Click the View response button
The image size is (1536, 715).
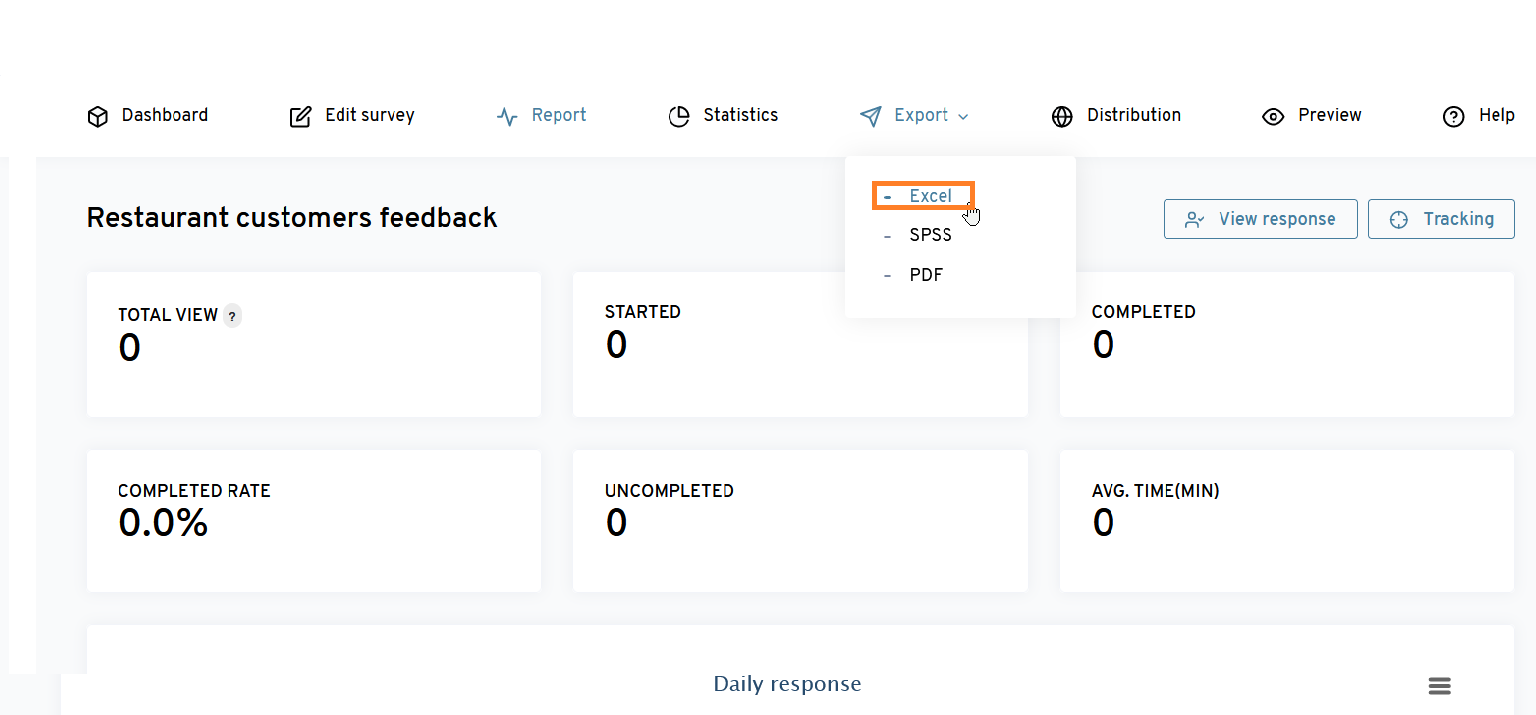pos(1260,219)
